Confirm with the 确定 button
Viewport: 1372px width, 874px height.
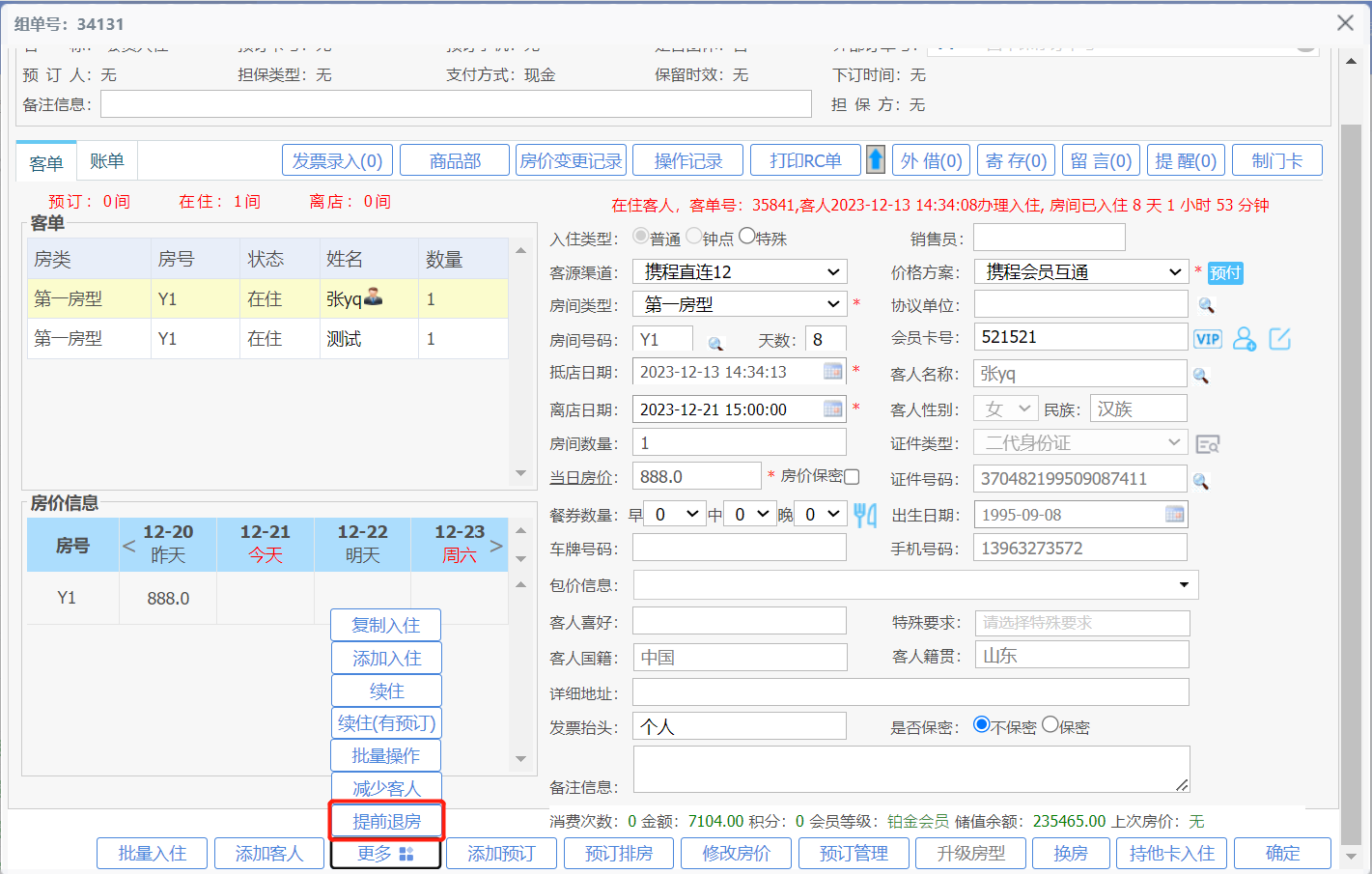(x=1282, y=854)
